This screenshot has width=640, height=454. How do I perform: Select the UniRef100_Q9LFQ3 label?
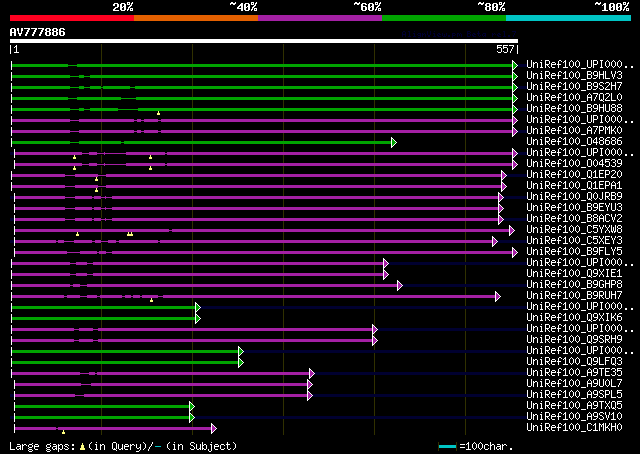click(x=574, y=361)
